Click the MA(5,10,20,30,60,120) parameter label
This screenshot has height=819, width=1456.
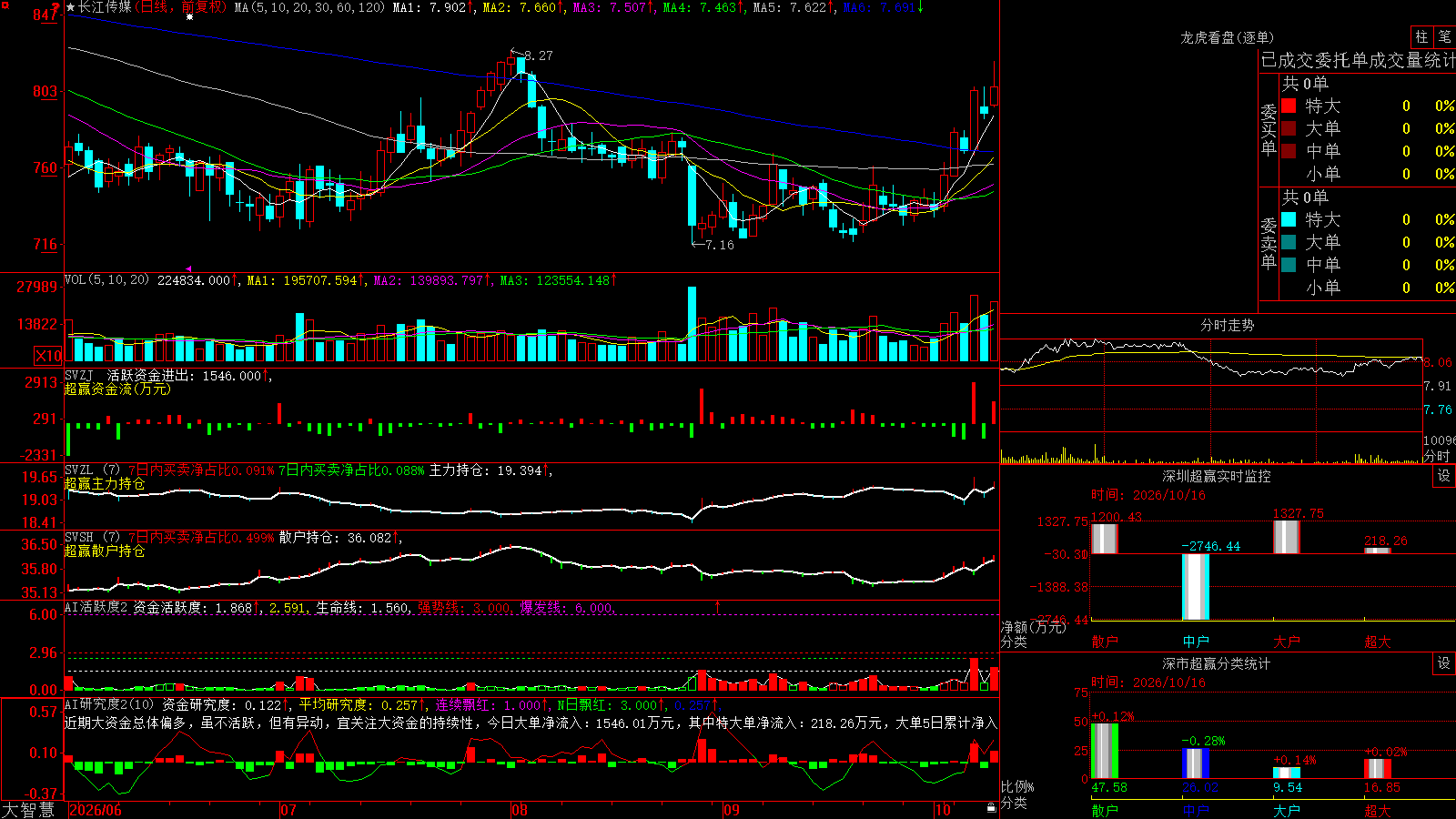pos(309,7)
